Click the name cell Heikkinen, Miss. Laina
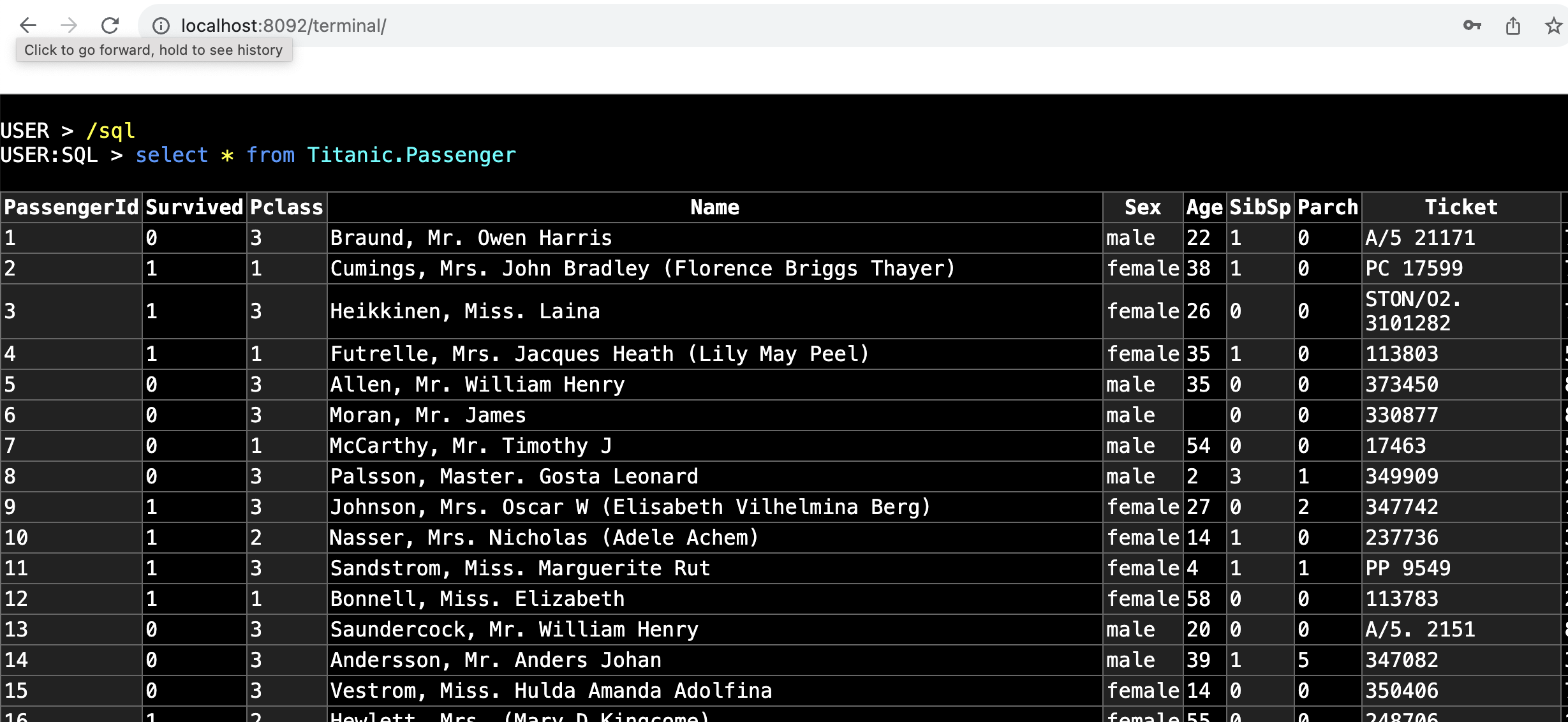This screenshot has width=1568, height=722. click(464, 311)
